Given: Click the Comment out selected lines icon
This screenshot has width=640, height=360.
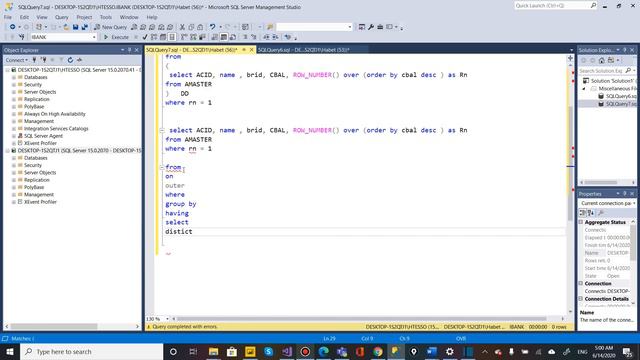Looking at the screenshot, I should [245, 37].
